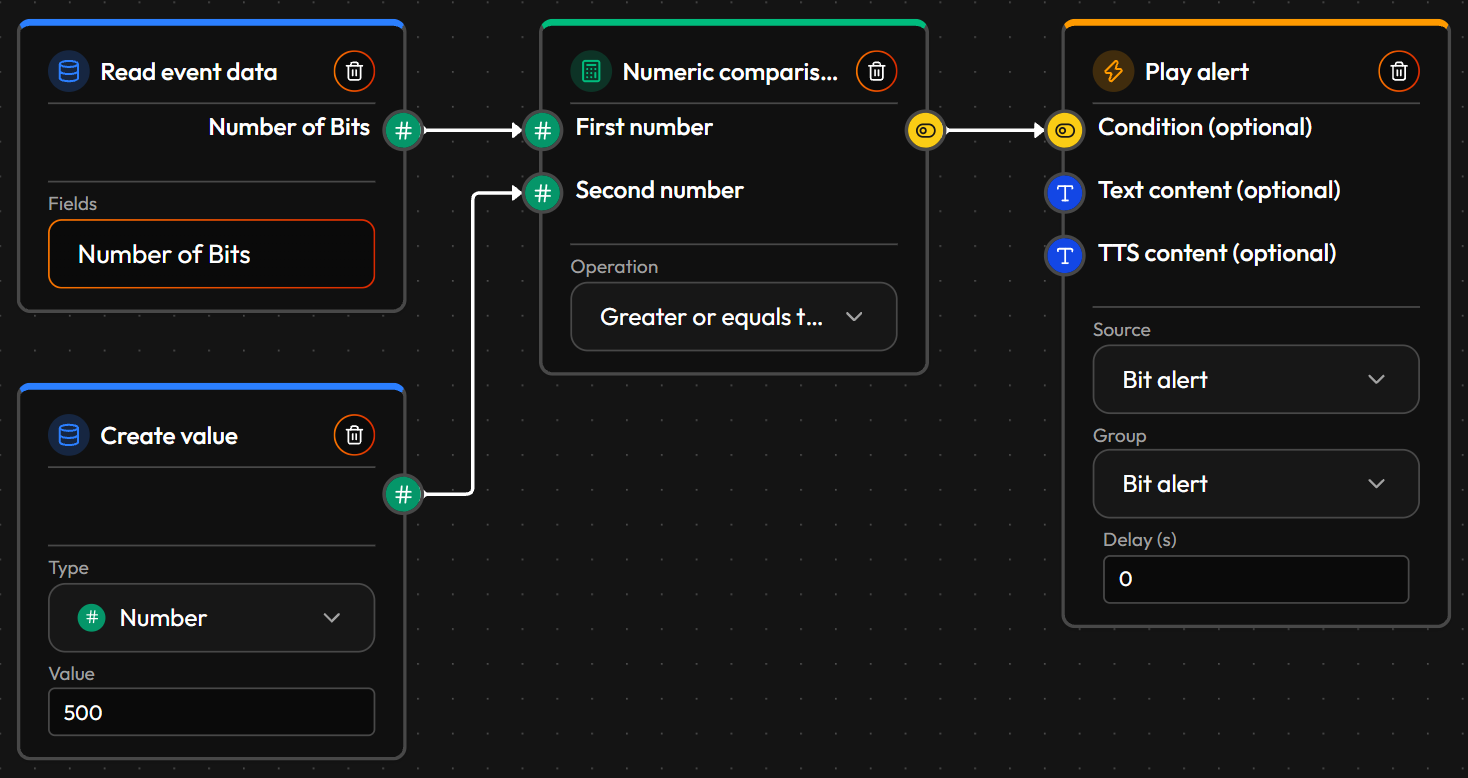Open the Group dropdown
This screenshot has height=778, width=1468.
1256,483
